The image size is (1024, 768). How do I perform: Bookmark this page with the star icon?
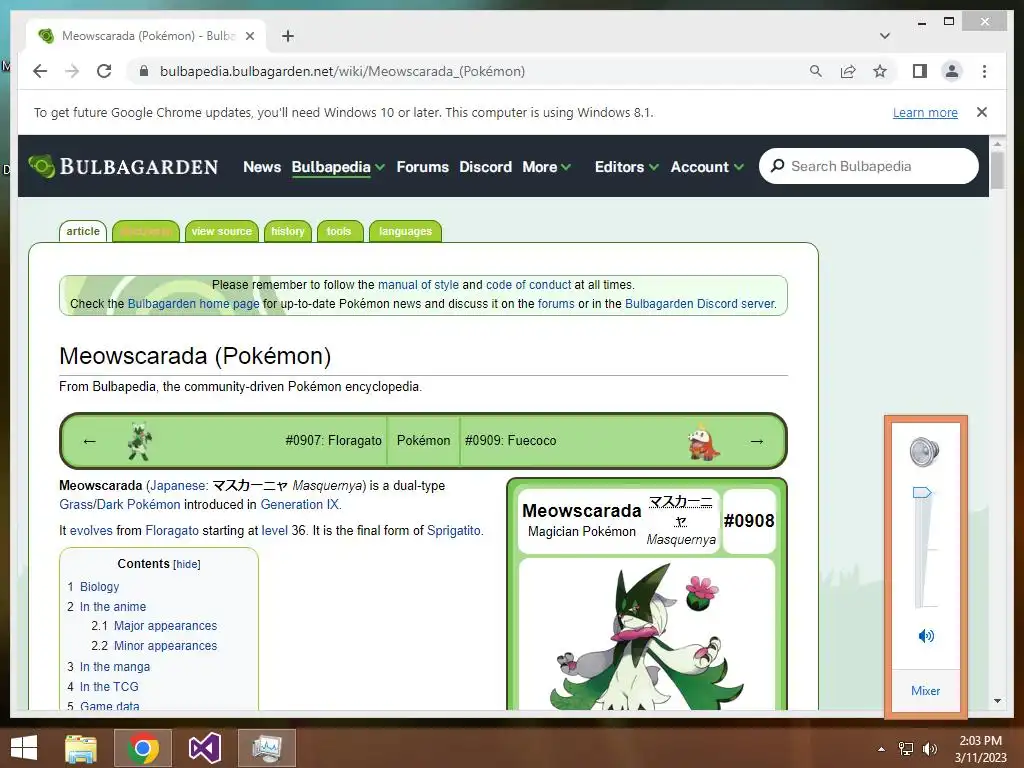880,71
